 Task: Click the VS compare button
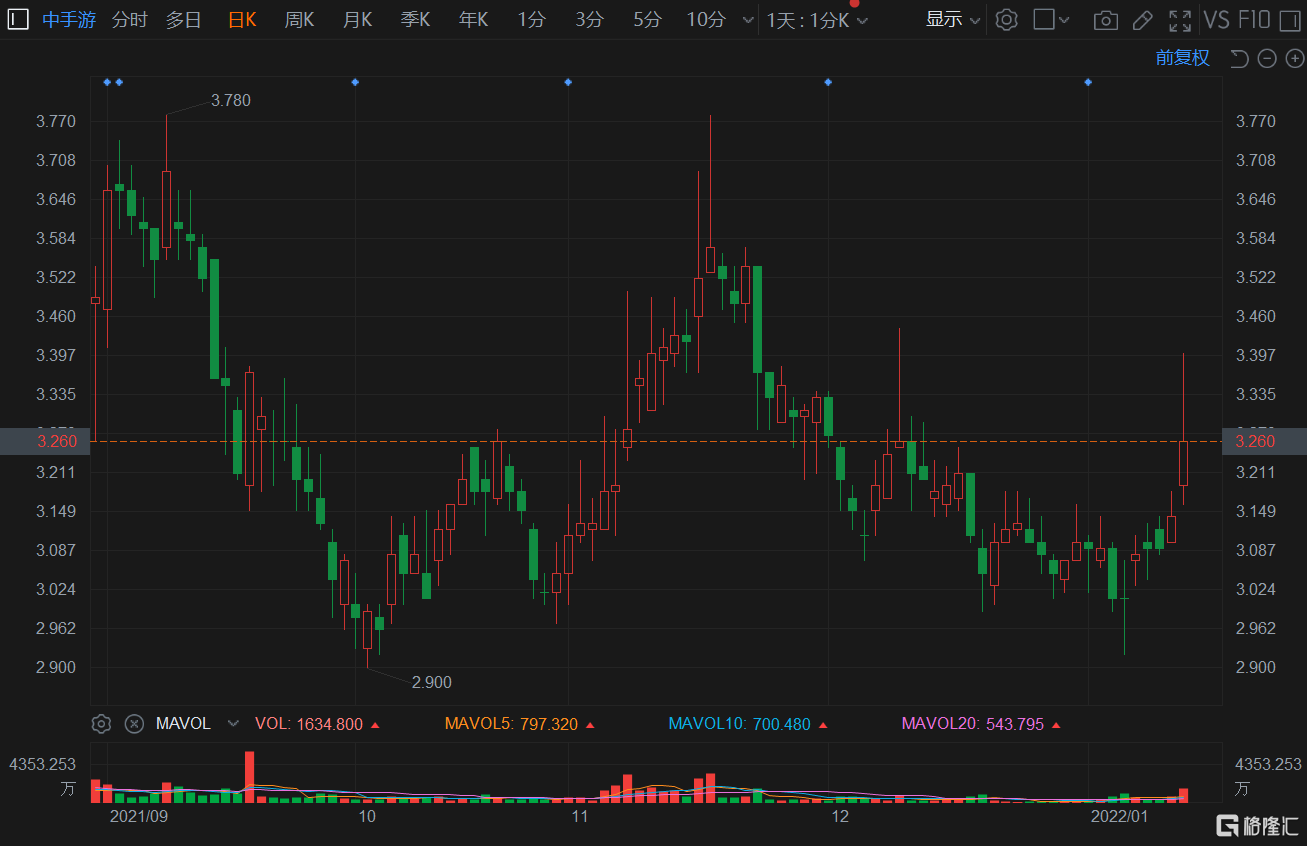(x=1216, y=20)
